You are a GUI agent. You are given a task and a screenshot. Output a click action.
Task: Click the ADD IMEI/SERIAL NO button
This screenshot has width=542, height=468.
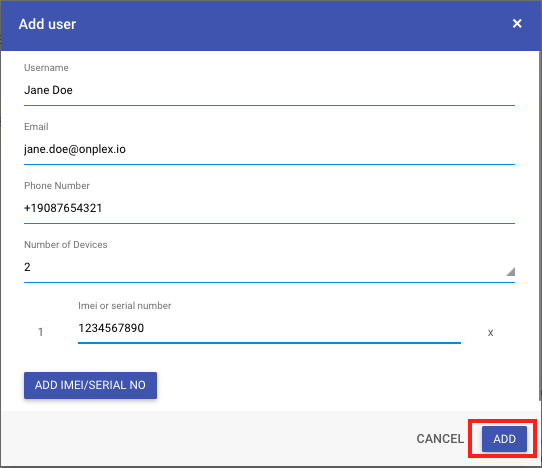click(x=90, y=385)
